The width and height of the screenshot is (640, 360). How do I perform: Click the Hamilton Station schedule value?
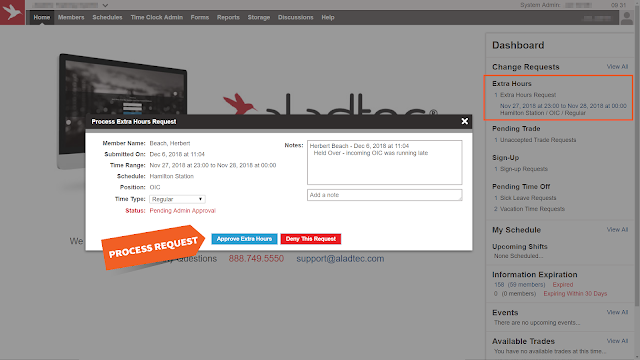pyautogui.click(x=171, y=176)
